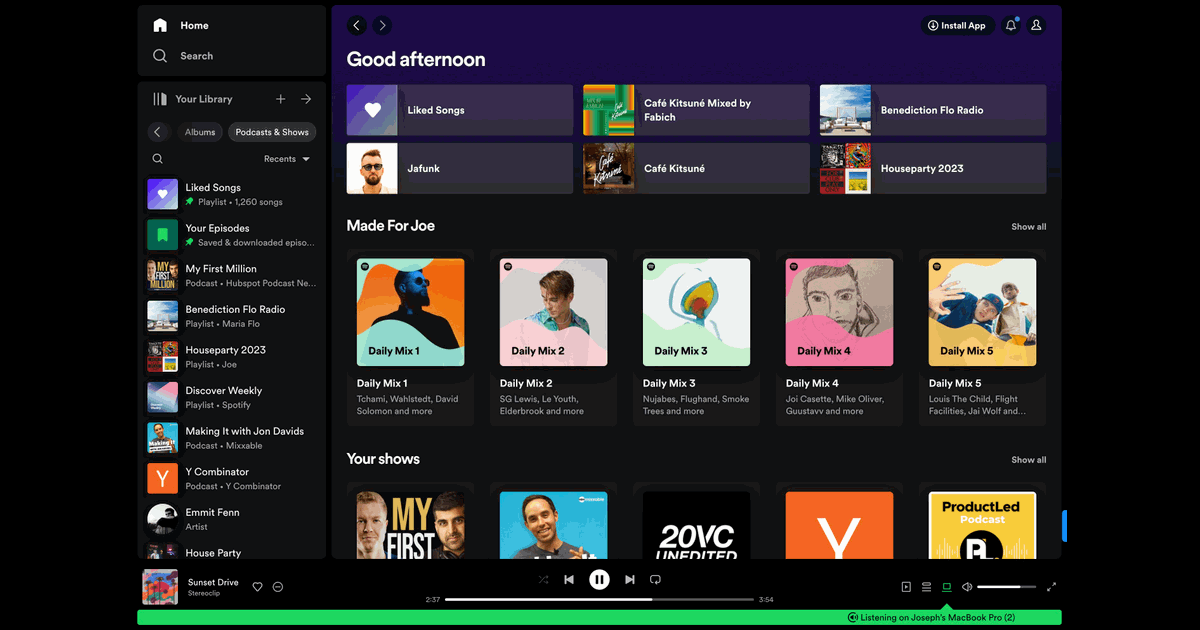Open the Queue icon
The width and height of the screenshot is (1200, 630).
click(926, 587)
